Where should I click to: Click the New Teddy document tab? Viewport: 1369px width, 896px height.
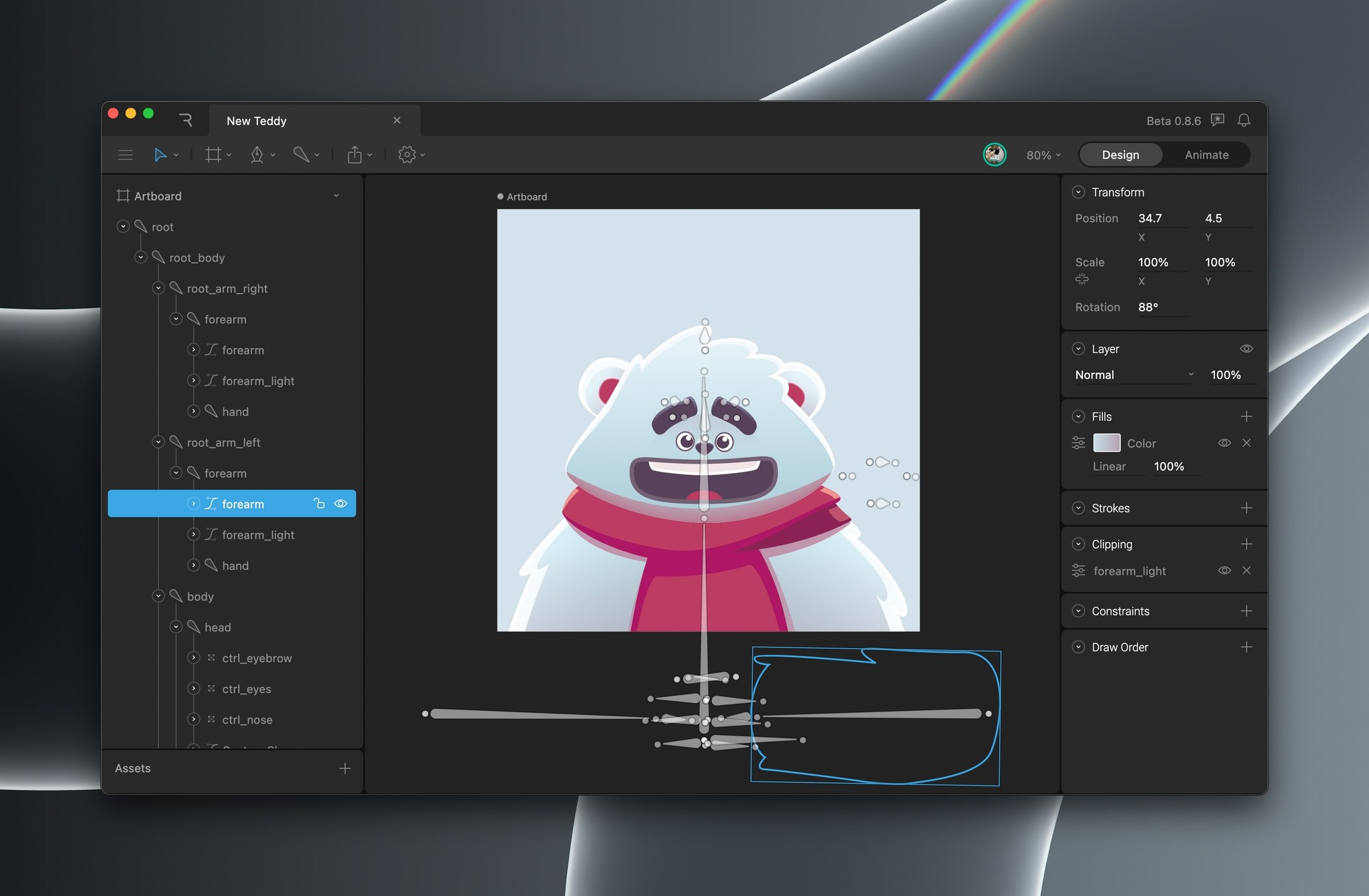click(256, 120)
